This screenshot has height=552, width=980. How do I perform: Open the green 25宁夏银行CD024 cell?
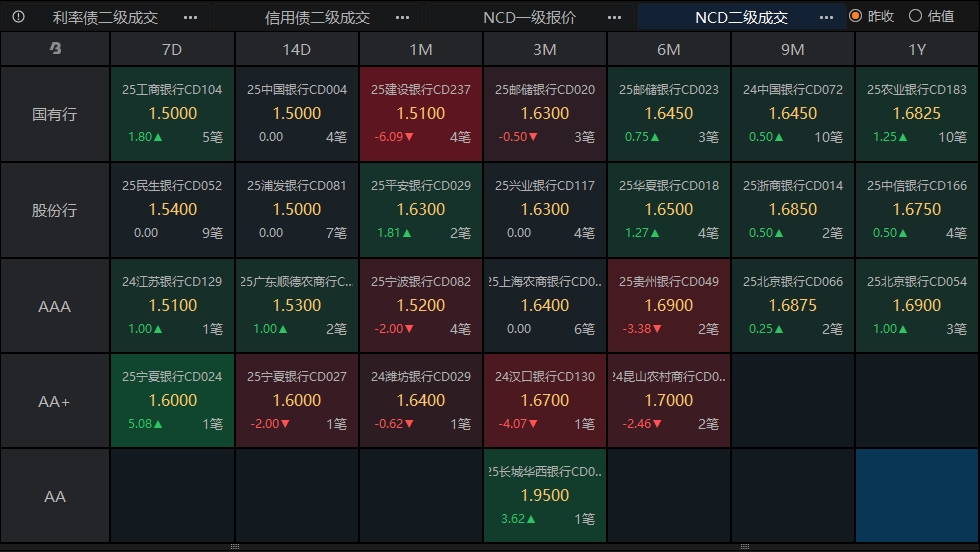(x=172, y=401)
